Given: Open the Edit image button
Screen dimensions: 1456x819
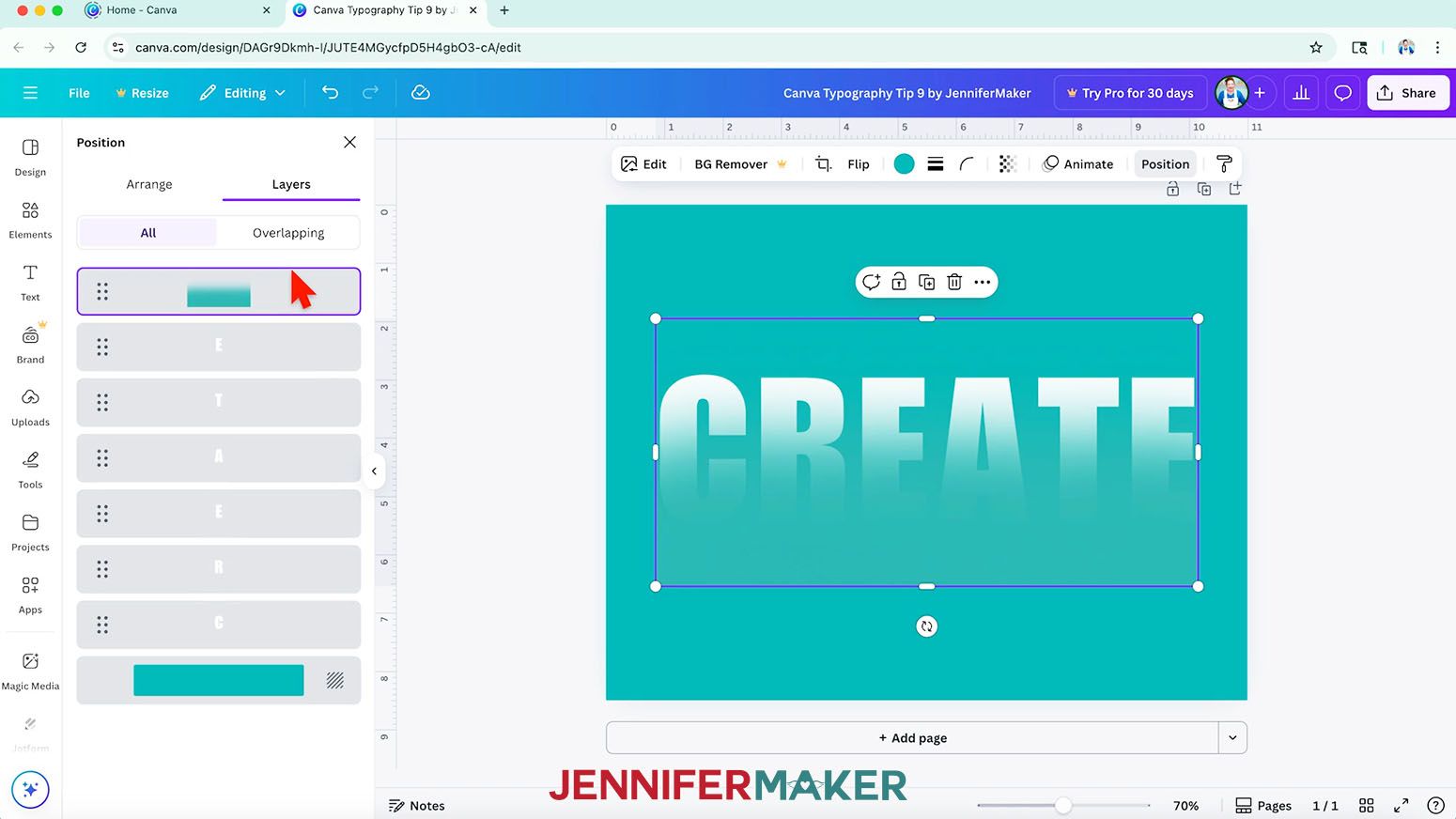Looking at the screenshot, I should pyautogui.click(x=644, y=163).
